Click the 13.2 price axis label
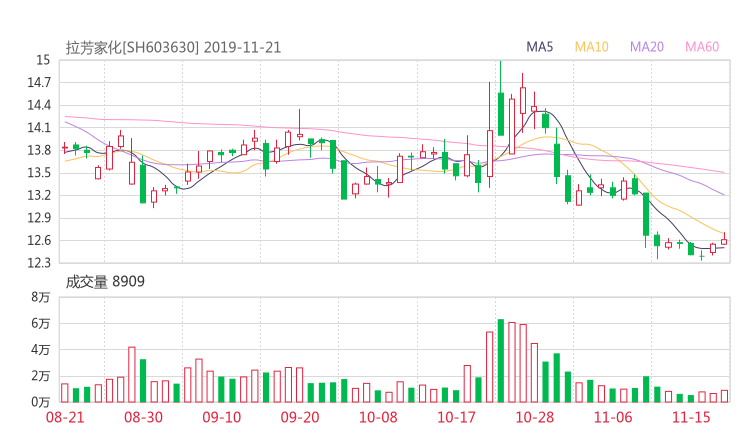 [39, 195]
